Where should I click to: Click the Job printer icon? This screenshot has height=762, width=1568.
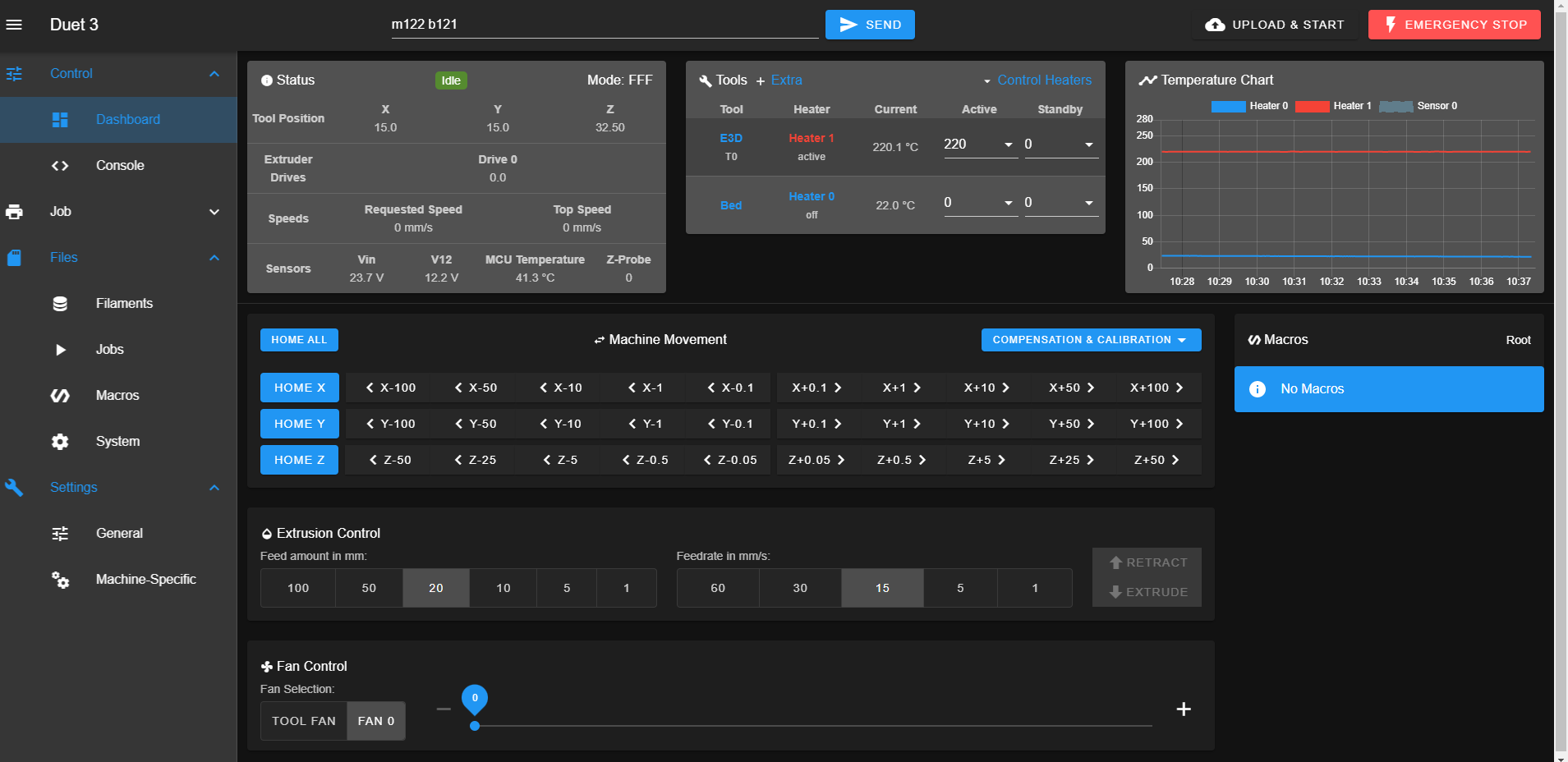click(x=14, y=212)
